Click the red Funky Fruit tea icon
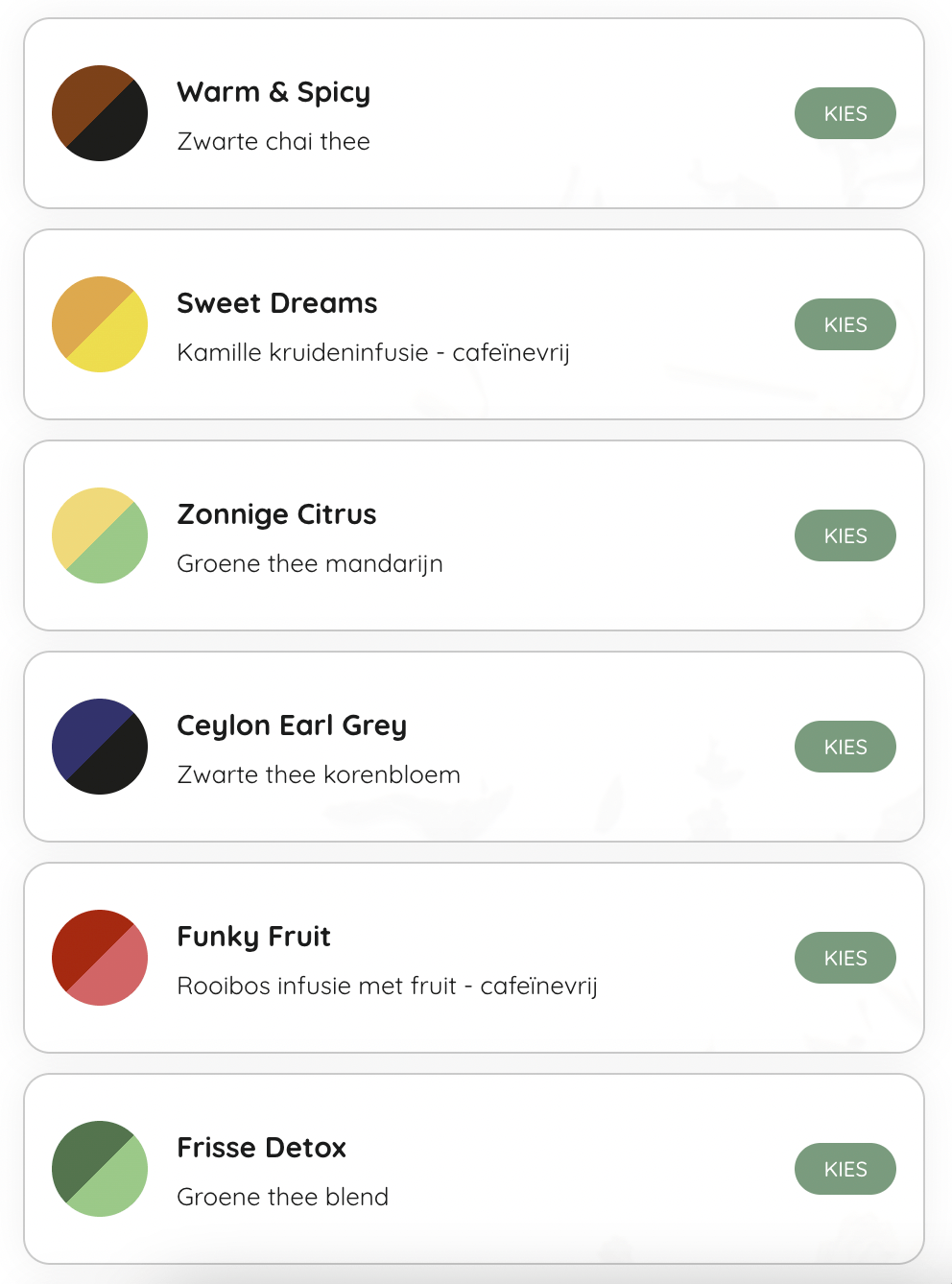The height and width of the screenshot is (1284, 952). tap(100, 958)
